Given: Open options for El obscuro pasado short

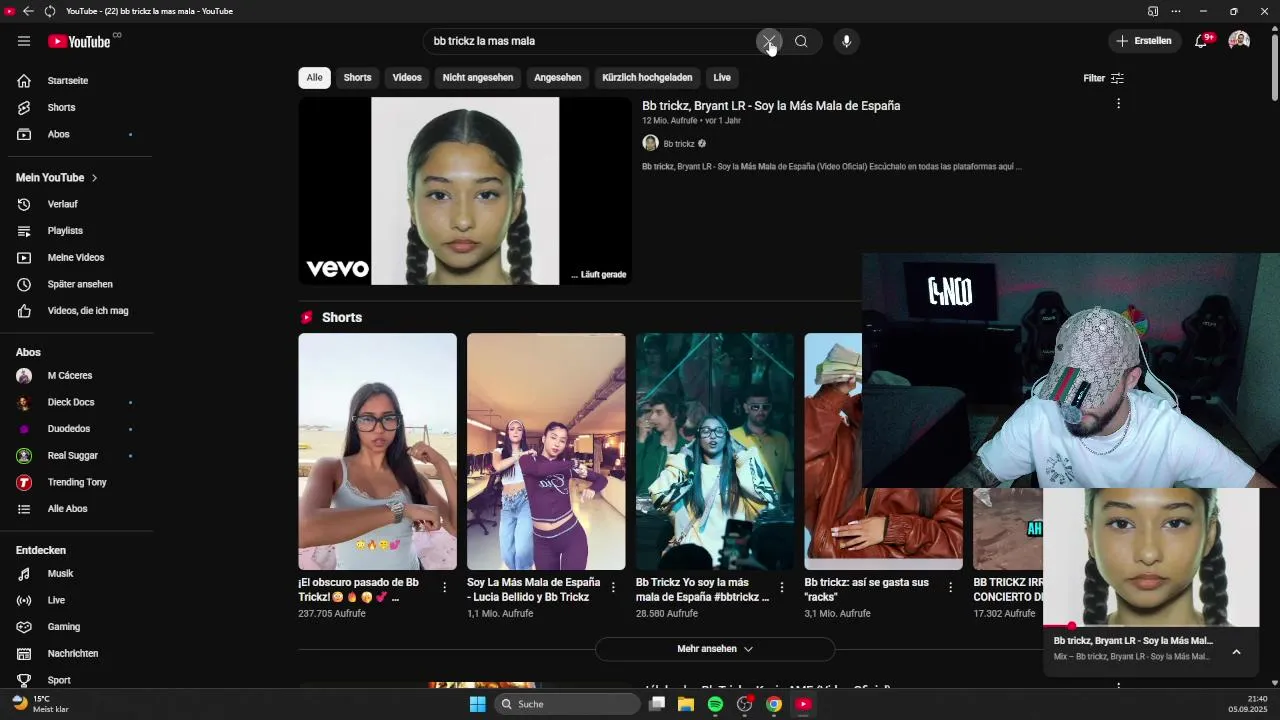Looking at the screenshot, I should [445, 588].
